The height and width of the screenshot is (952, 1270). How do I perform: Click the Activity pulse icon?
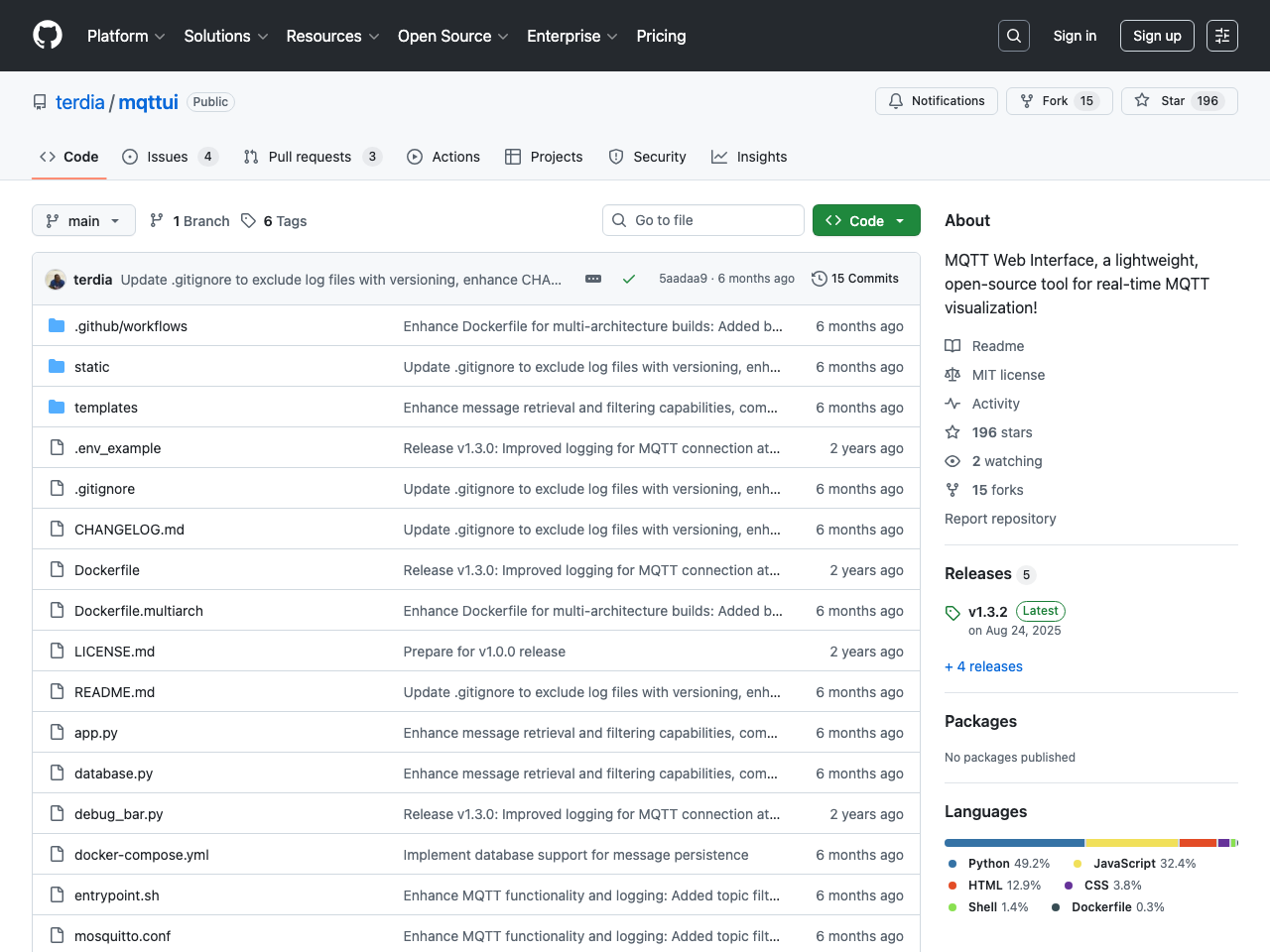[953, 403]
